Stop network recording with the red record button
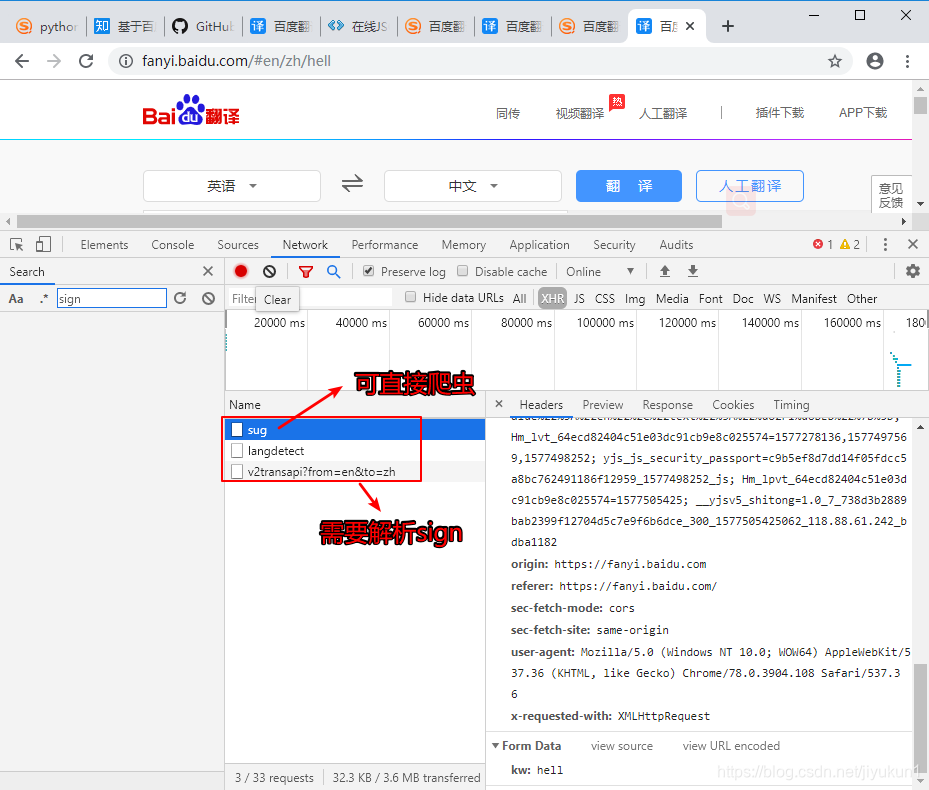The height and width of the screenshot is (790, 929). [240, 271]
